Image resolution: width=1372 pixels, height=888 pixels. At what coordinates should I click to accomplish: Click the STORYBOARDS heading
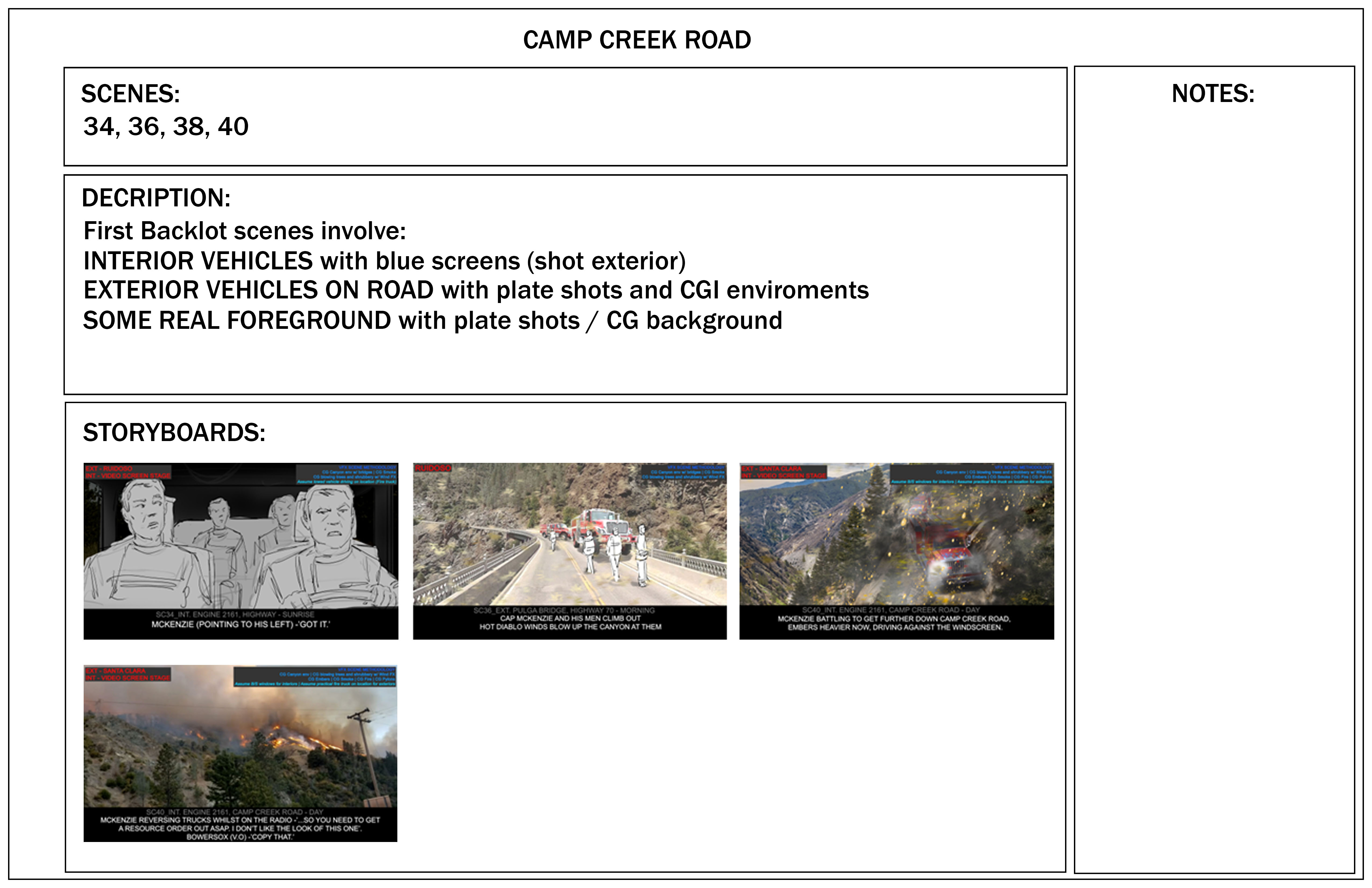coord(174,432)
